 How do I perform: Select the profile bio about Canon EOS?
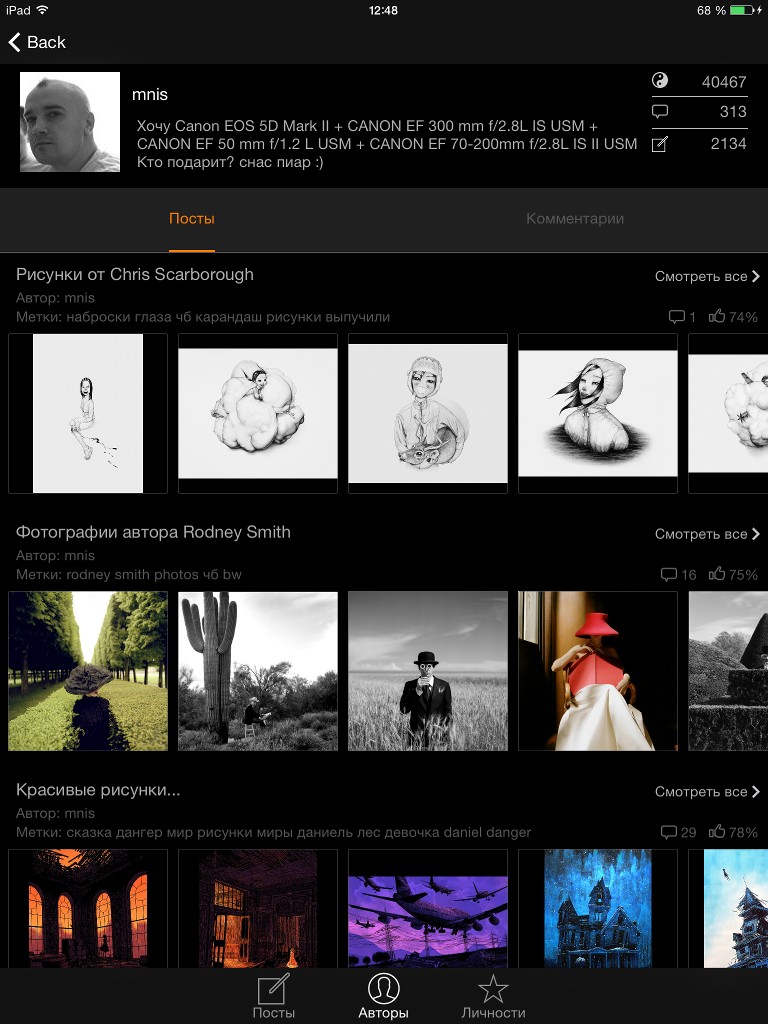click(x=387, y=144)
